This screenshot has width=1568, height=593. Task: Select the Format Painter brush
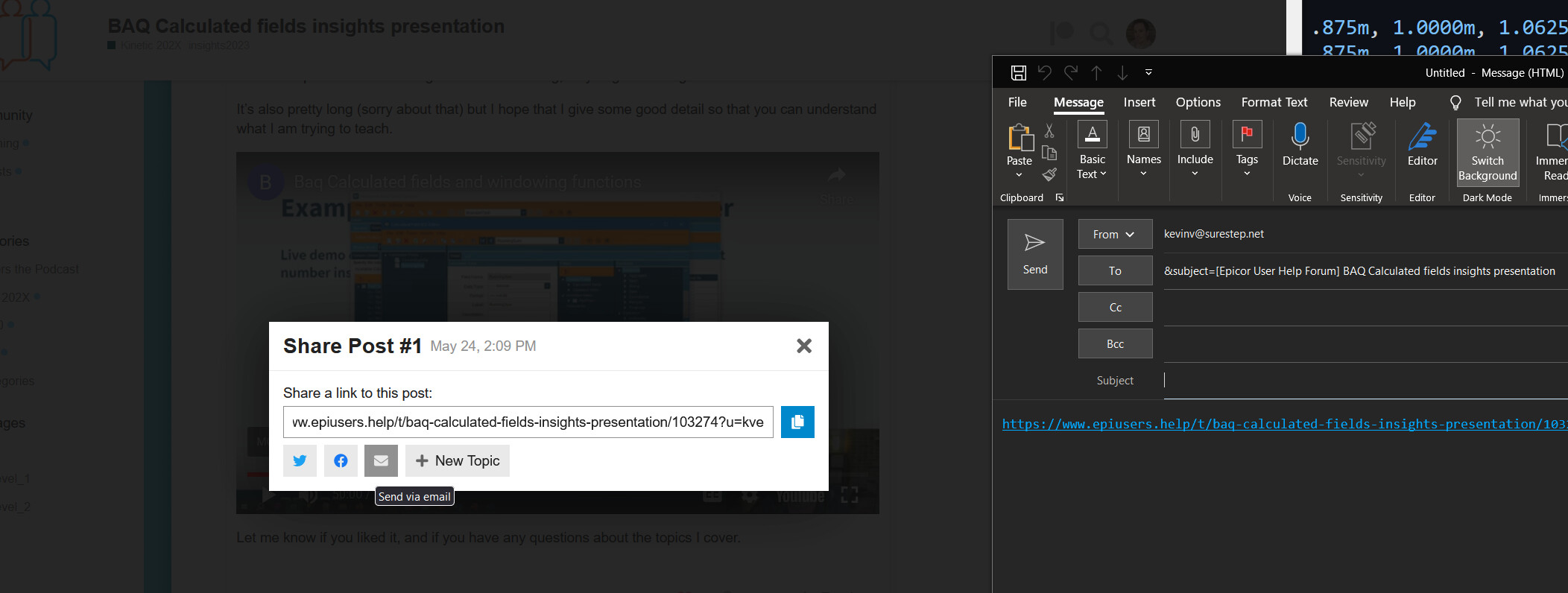pos(1049,174)
